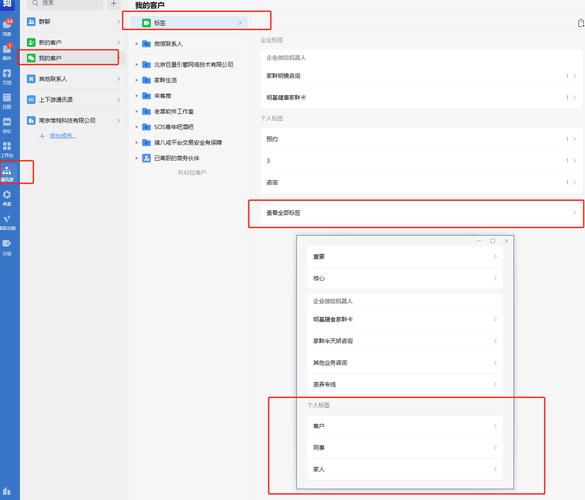Open the 预约 personal tag

pyautogui.click(x=420, y=139)
